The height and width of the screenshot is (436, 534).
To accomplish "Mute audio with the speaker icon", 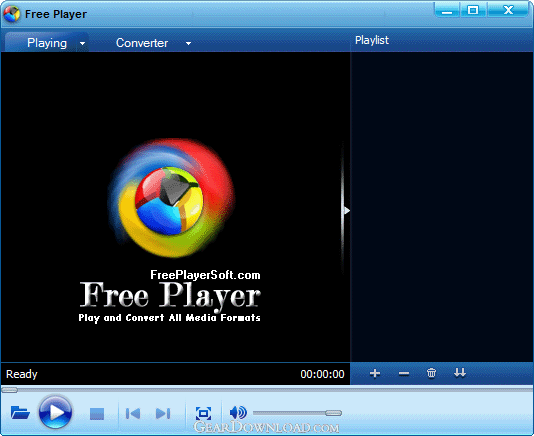I will pyautogui.click(x=238, y=412).
